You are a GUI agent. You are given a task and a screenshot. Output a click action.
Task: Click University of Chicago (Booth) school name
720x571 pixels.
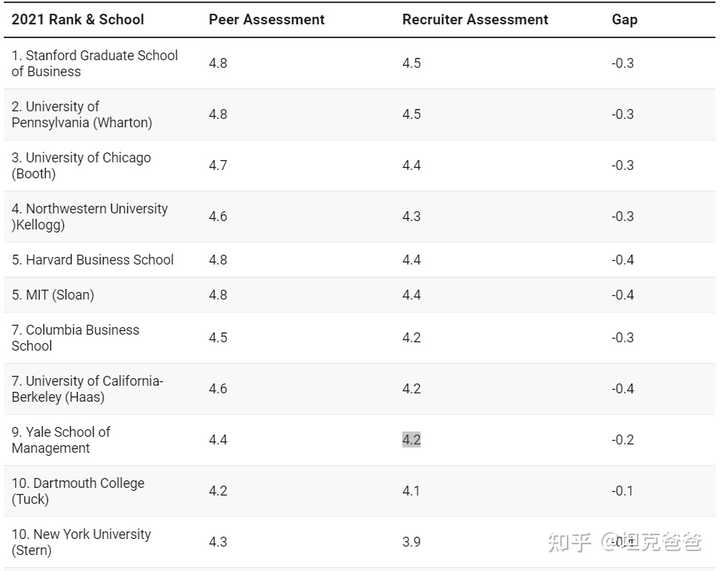(81, 165)
